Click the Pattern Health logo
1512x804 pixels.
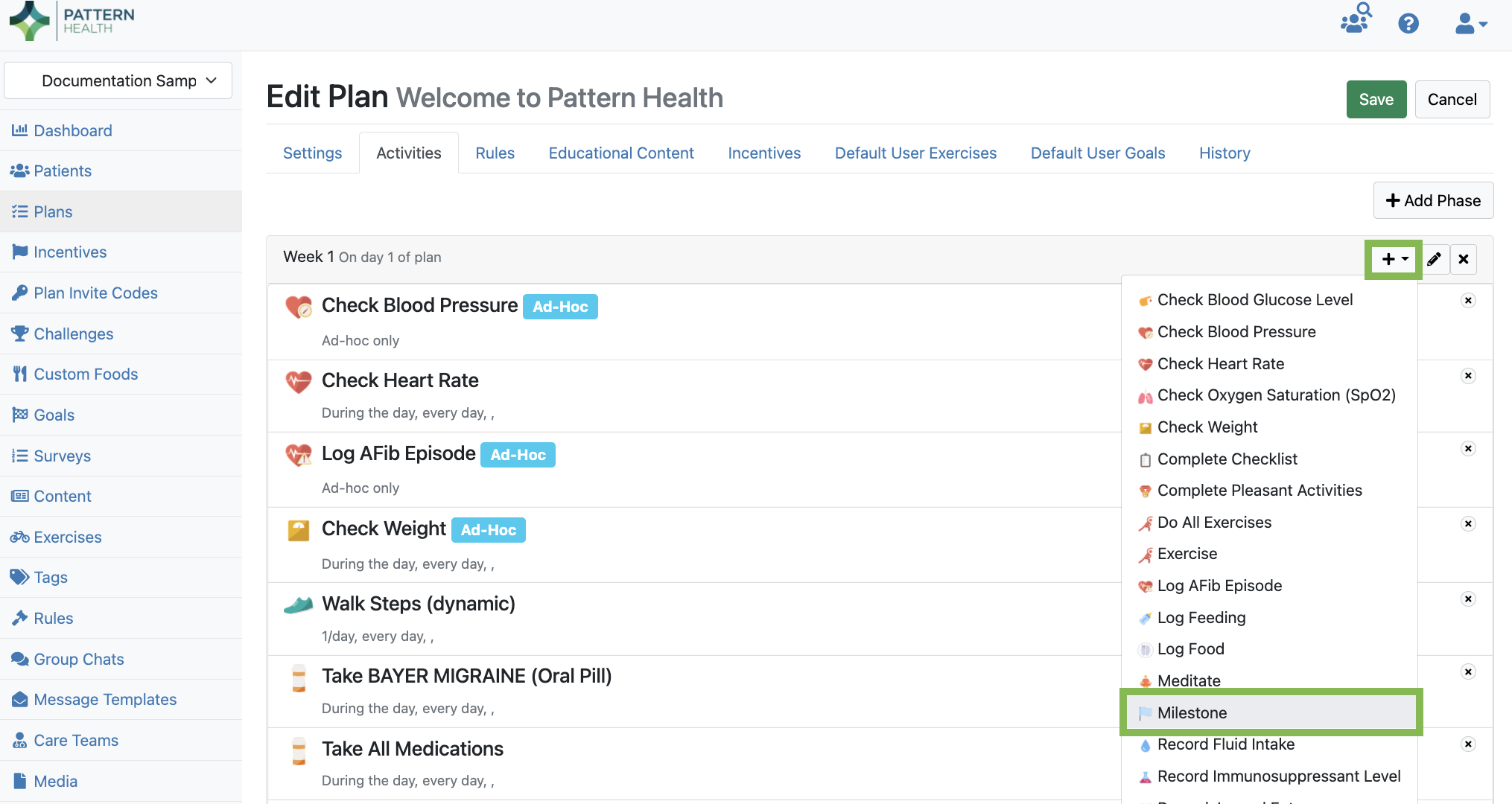pyautogui.click(x=72, y=21)
